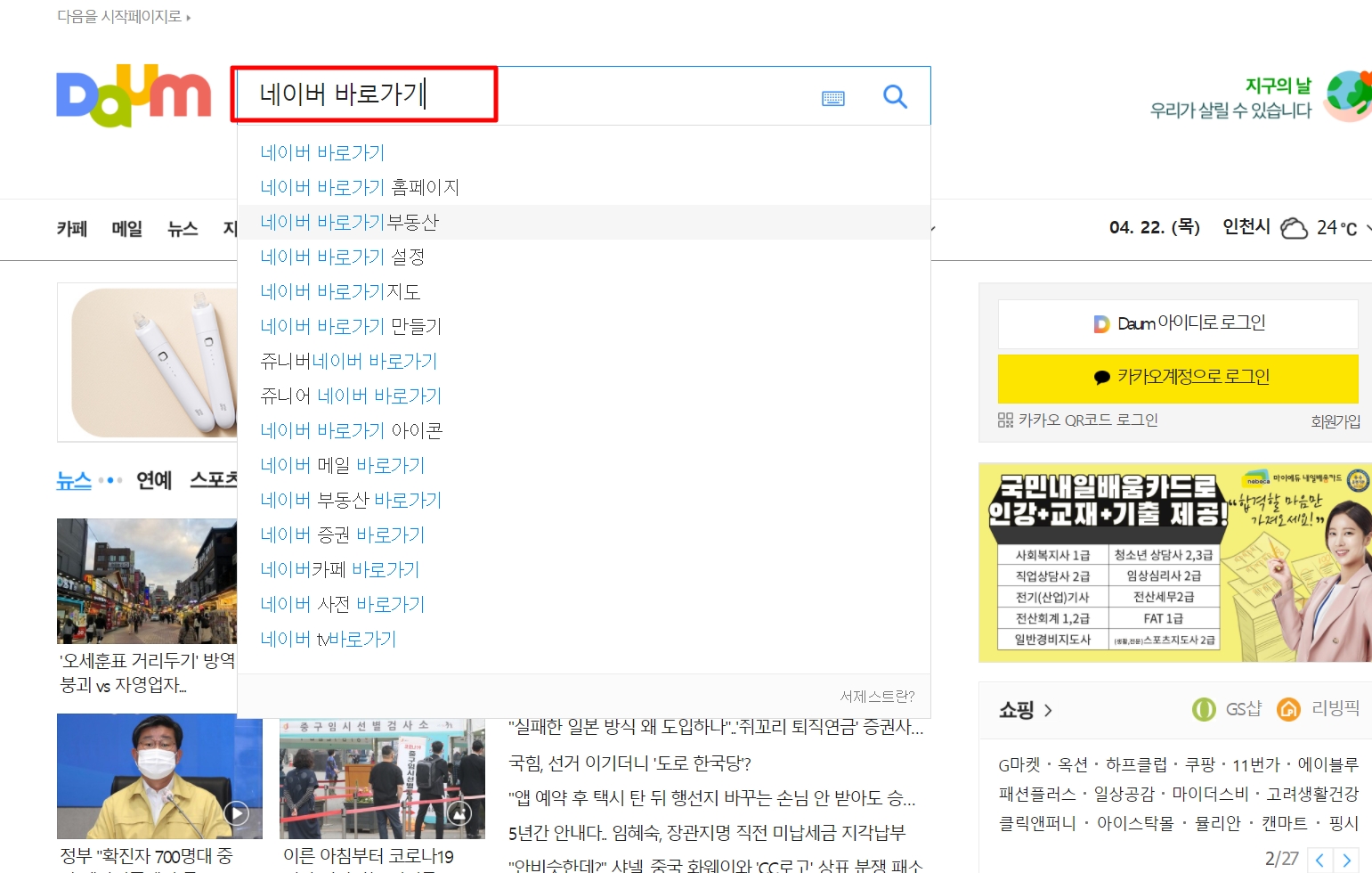Select suggestion 네이버 메일 바로가기
Viewport: 1372px width, 873px height.
coord(584,465)
